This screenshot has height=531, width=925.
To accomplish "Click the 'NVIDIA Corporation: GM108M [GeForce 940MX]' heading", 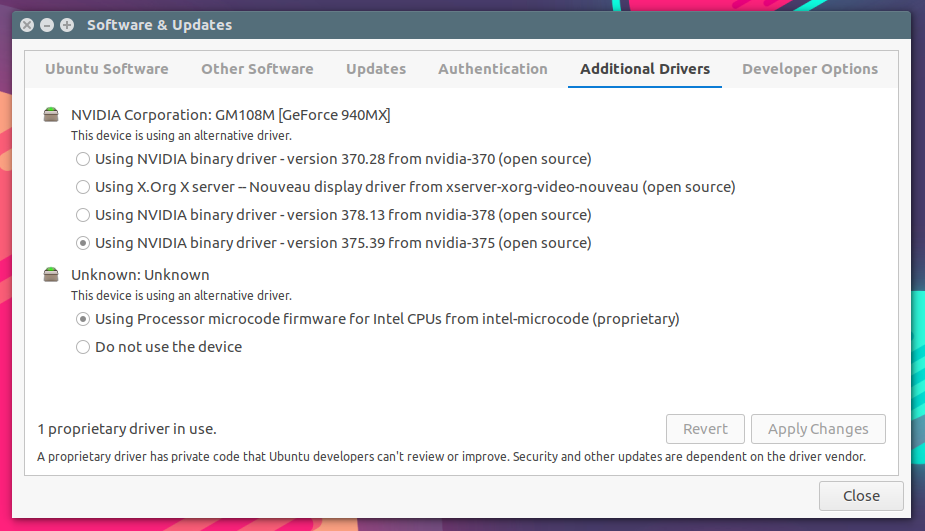I will pyautogui.click(x=231, y=115).
